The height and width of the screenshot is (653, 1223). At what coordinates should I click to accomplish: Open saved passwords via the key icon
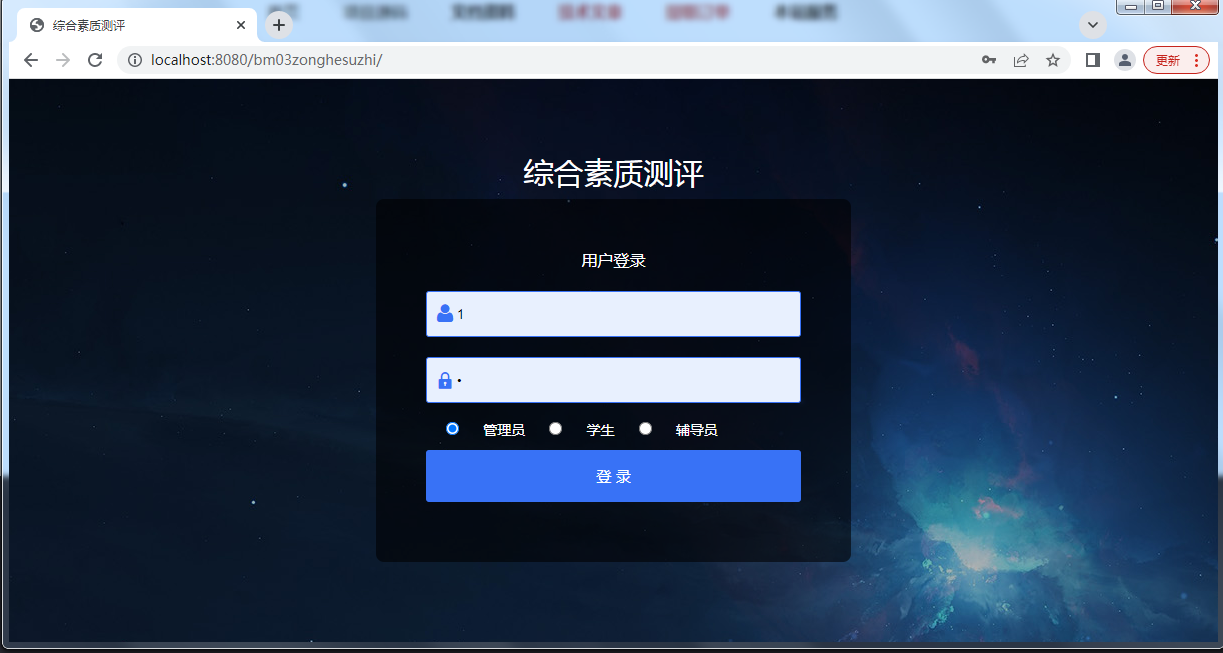(988, 60)
